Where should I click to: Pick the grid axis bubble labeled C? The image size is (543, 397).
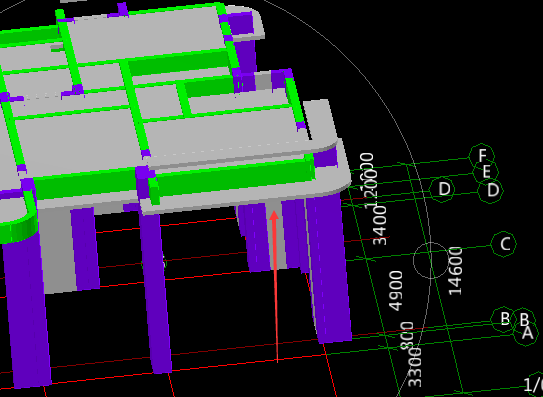504,244
